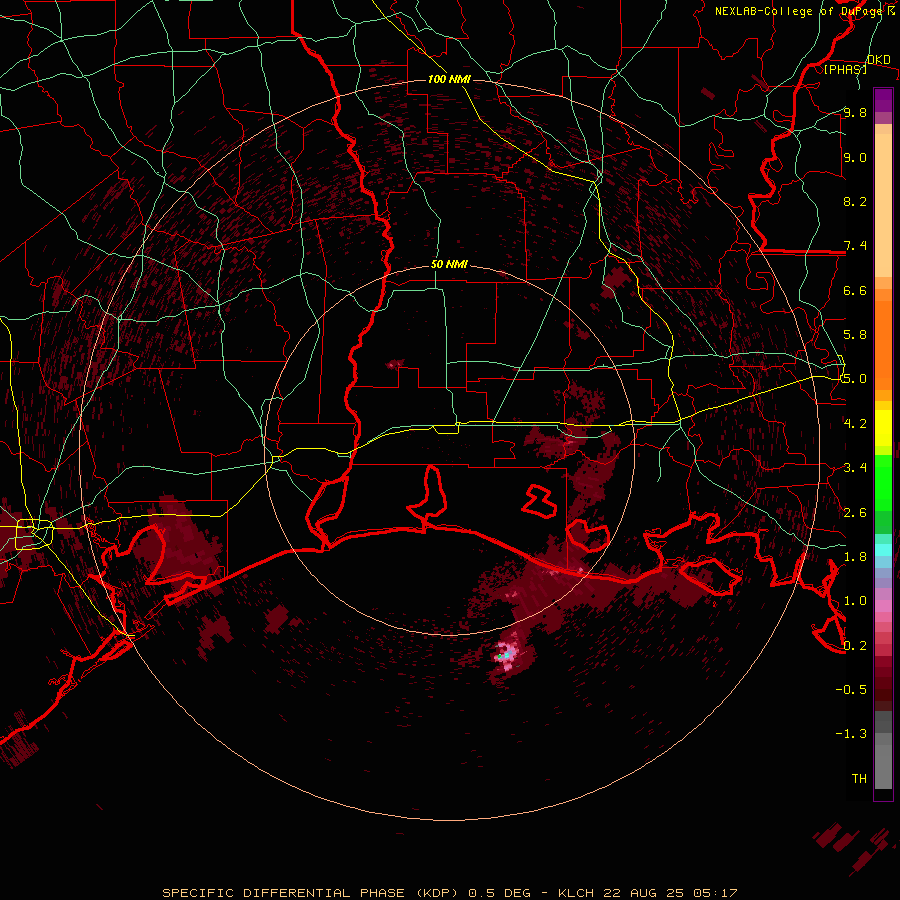This screenshot has width=900, height=900.
Task: Click the -0.5 value on the color scale
Action: tap(851, 690)
